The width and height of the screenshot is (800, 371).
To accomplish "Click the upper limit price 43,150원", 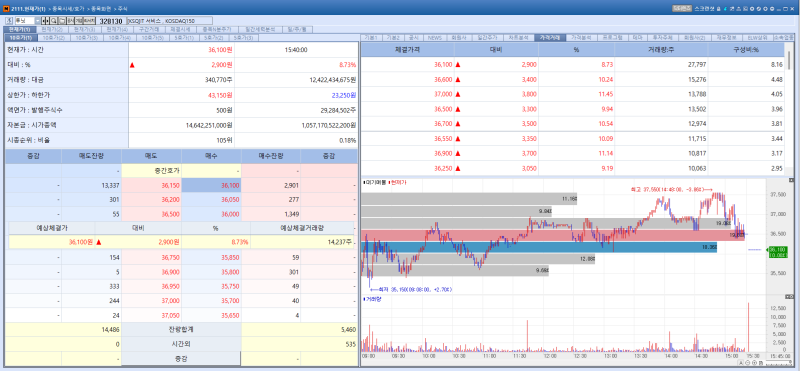I will (220, 95).
